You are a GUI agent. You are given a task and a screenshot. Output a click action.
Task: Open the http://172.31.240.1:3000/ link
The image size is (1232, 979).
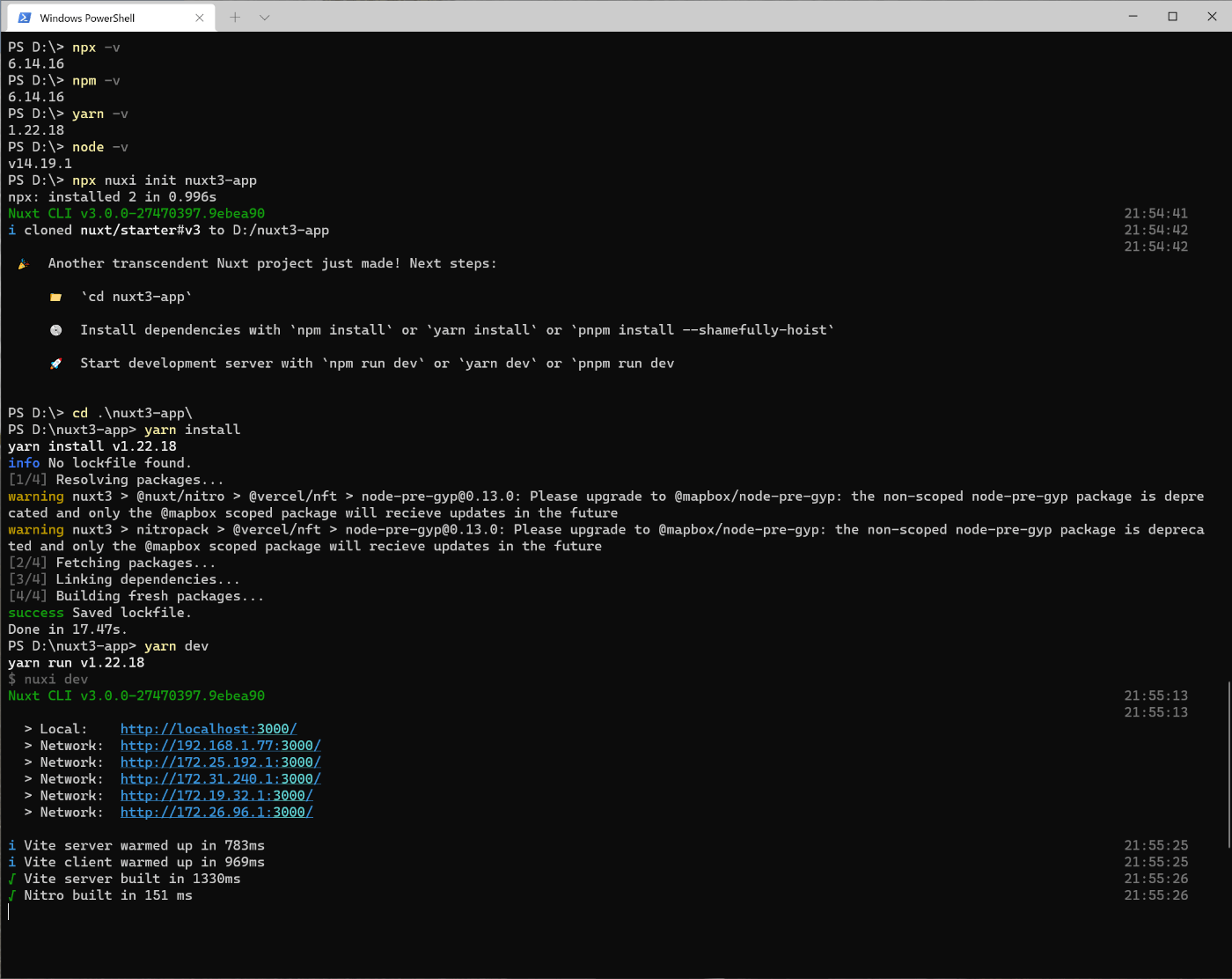(x=221, y=779)
